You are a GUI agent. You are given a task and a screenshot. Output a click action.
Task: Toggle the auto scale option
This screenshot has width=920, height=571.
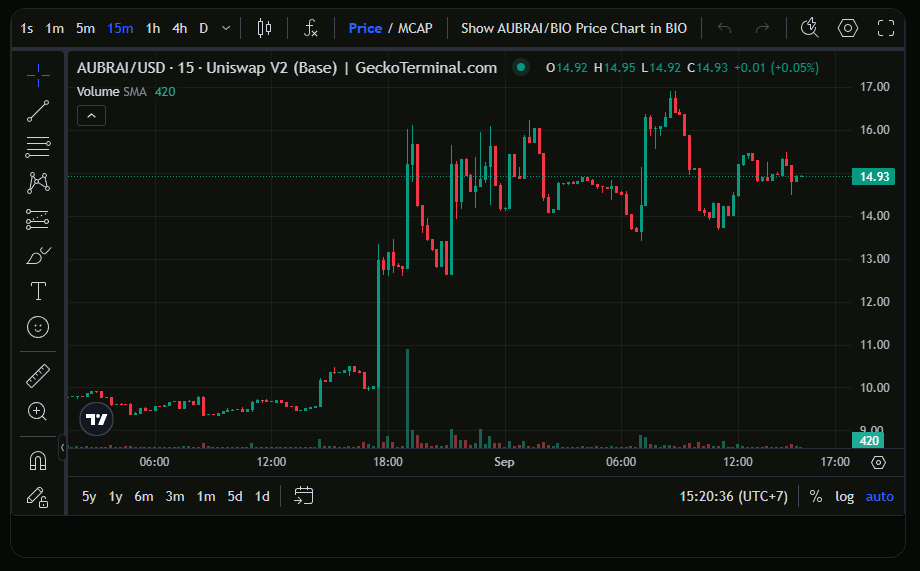coord(880,496)
